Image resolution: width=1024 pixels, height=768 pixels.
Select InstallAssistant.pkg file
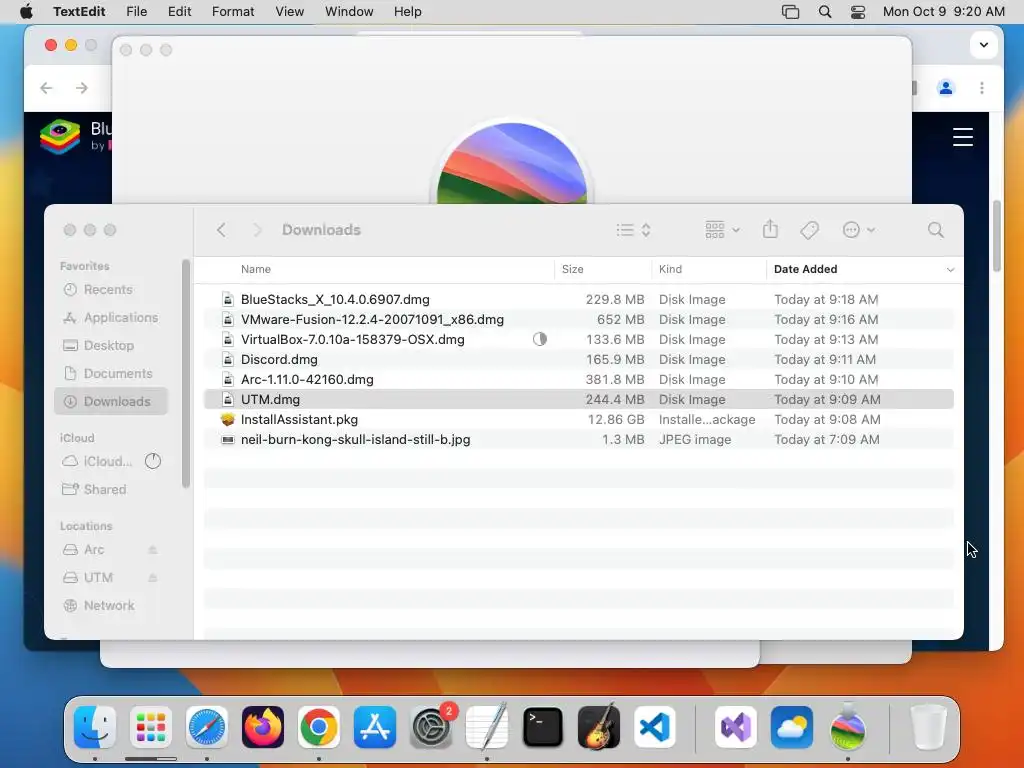[x=579, y=419]
